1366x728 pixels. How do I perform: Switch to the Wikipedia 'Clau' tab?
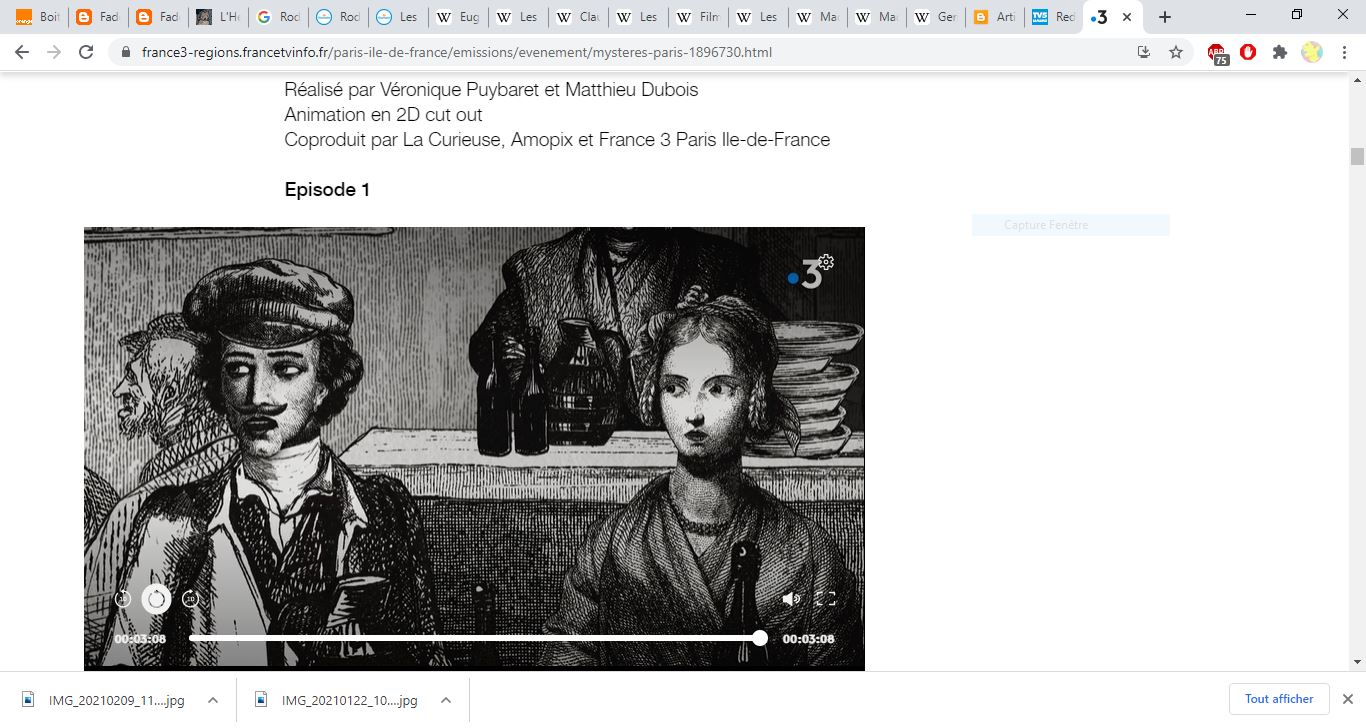click(578, 17)
